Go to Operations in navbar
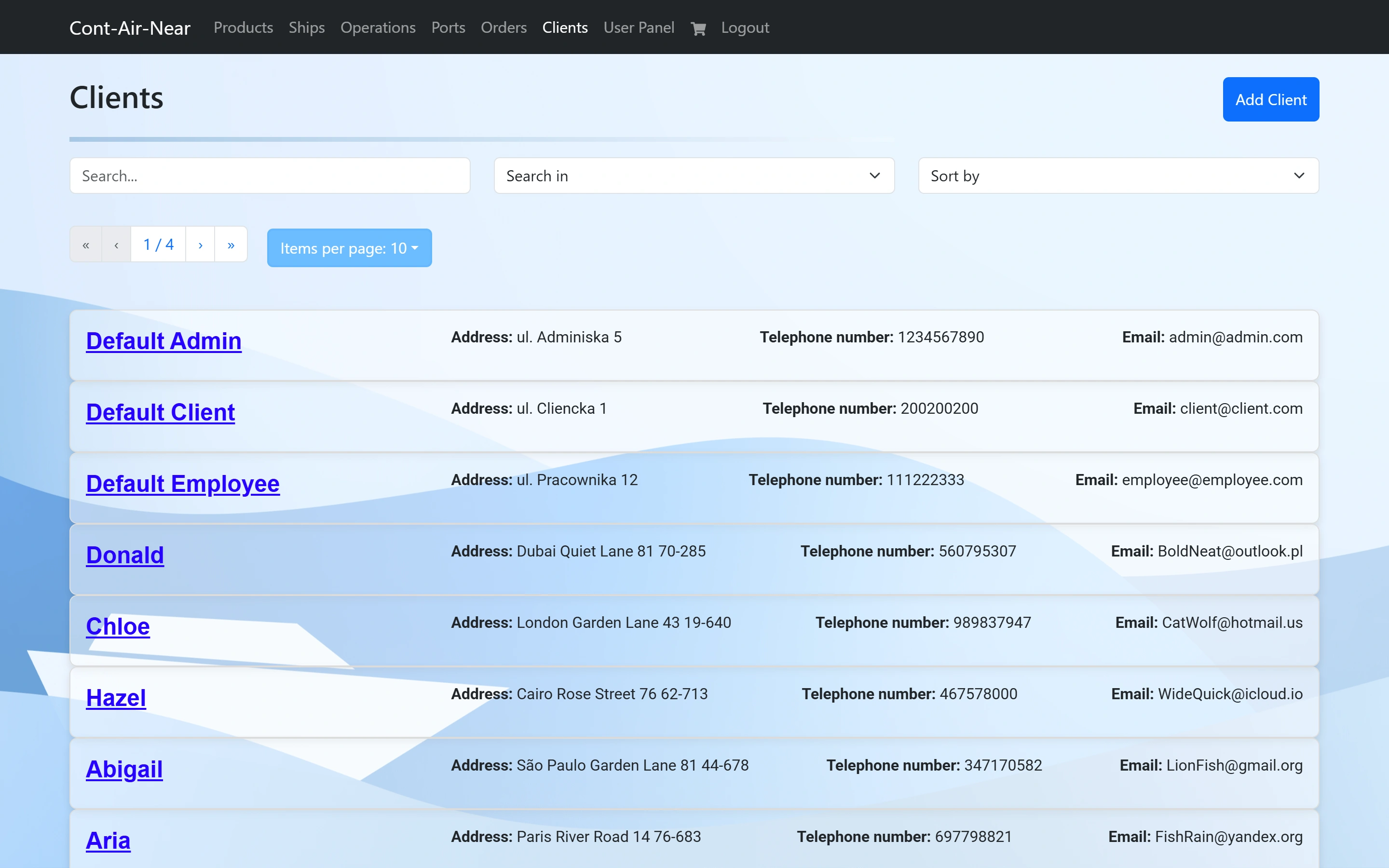1389x868 pixels. tap(378, 27)
